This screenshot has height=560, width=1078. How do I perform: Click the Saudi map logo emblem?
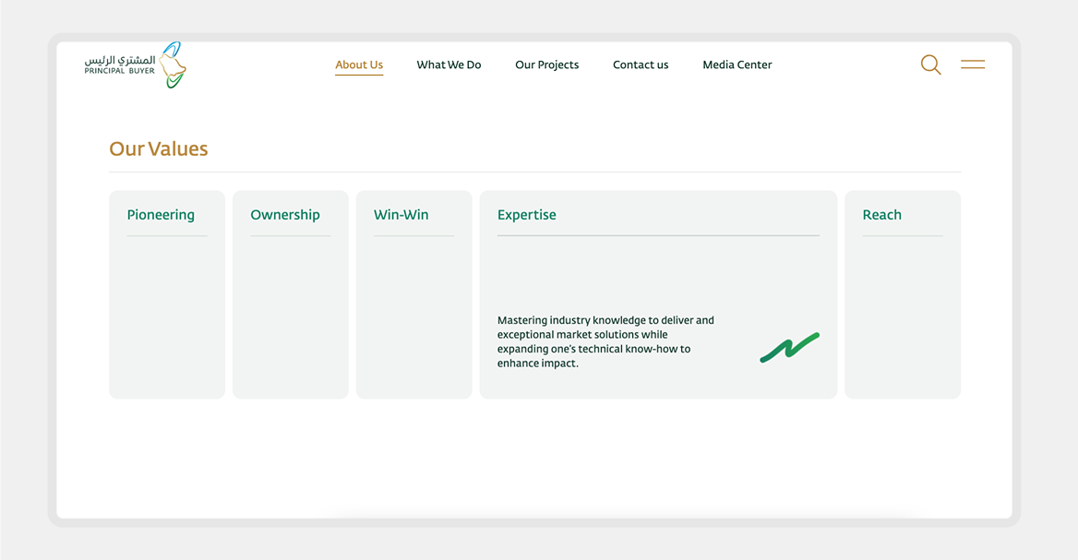173,66
